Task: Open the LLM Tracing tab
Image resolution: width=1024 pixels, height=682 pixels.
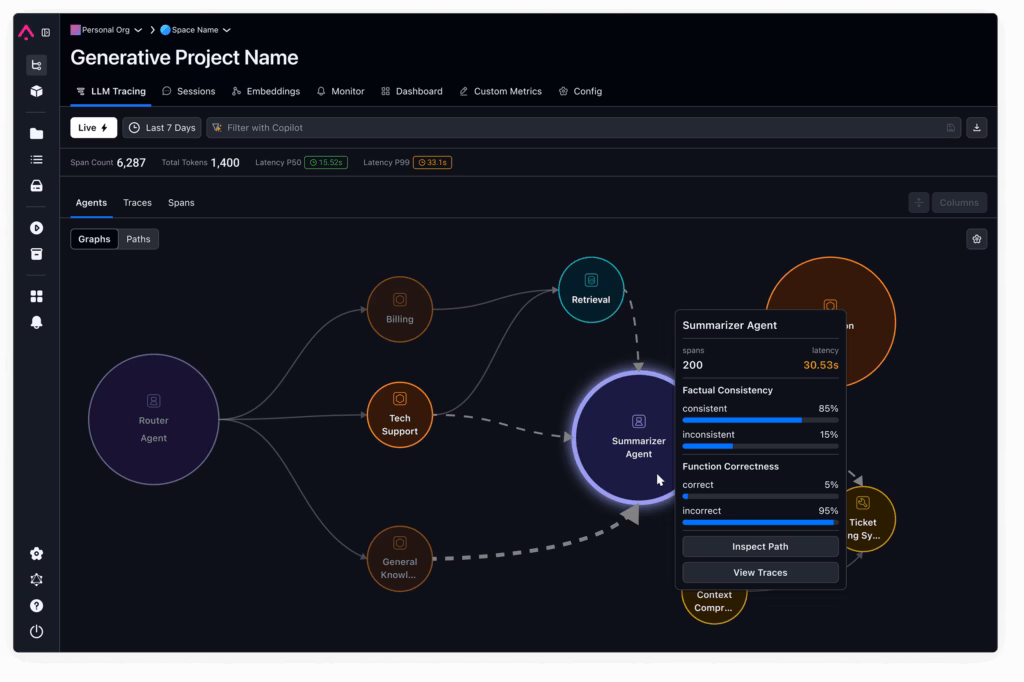Action: 111,91
